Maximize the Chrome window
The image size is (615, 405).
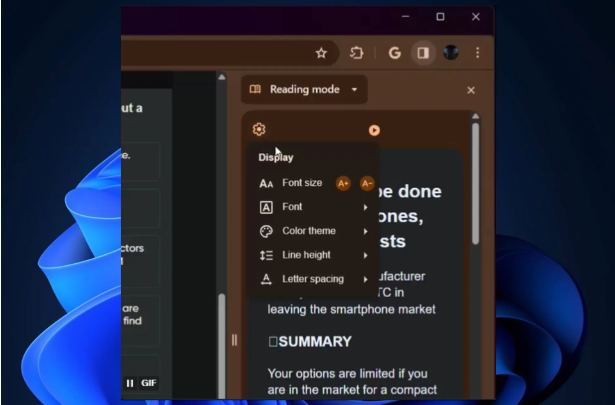click(440, 16)
